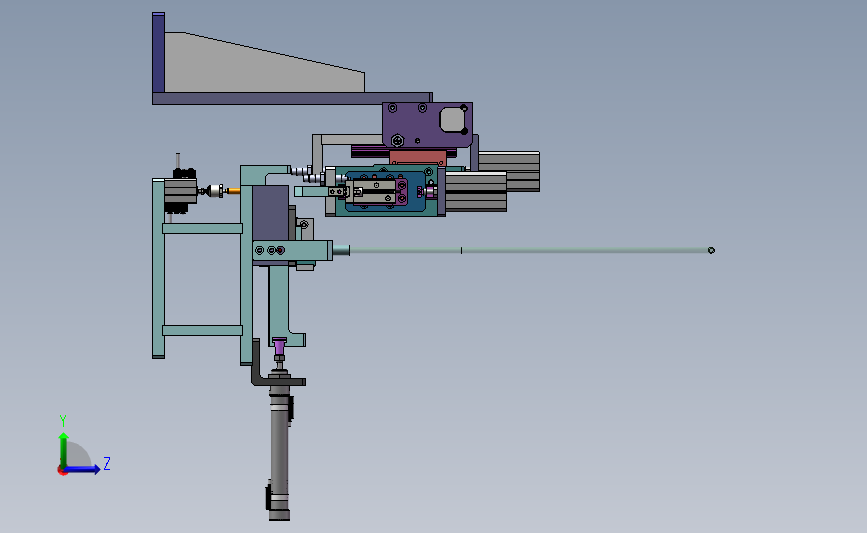
Task: Select the long horizontal base plate under the gusset
Action: pos(292,98)
